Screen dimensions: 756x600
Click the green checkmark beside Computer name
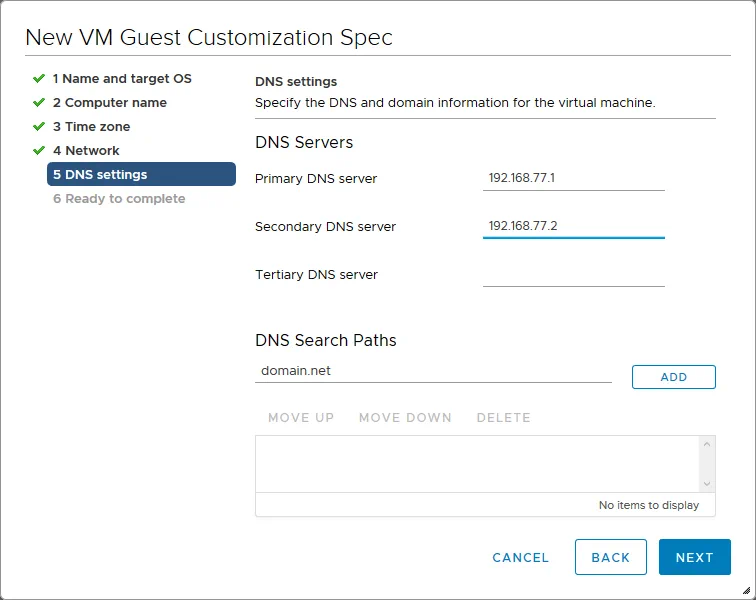39,102
